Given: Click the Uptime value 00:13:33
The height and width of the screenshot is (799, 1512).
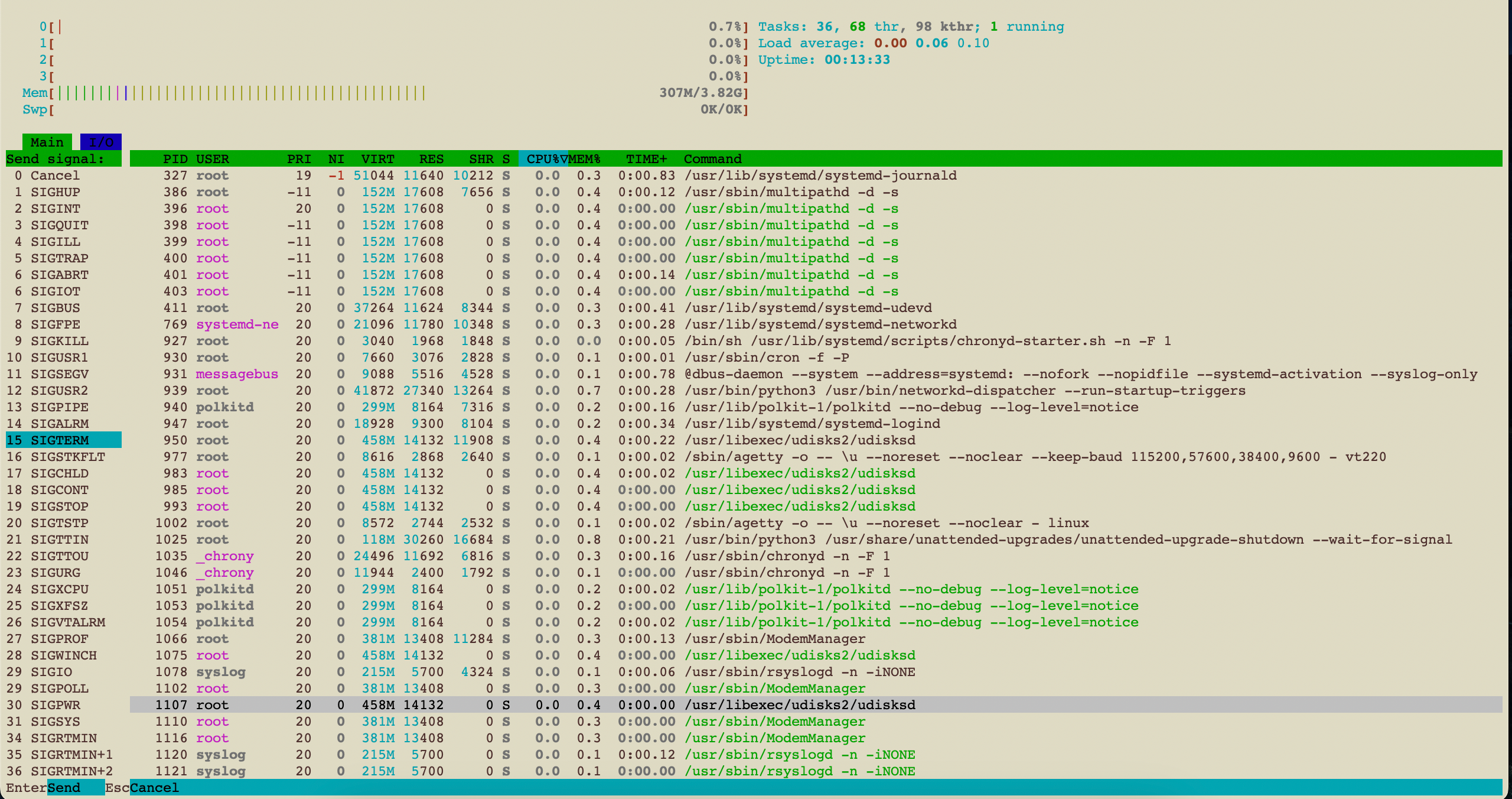Looking at the screenshot, I should pos(857,60).
